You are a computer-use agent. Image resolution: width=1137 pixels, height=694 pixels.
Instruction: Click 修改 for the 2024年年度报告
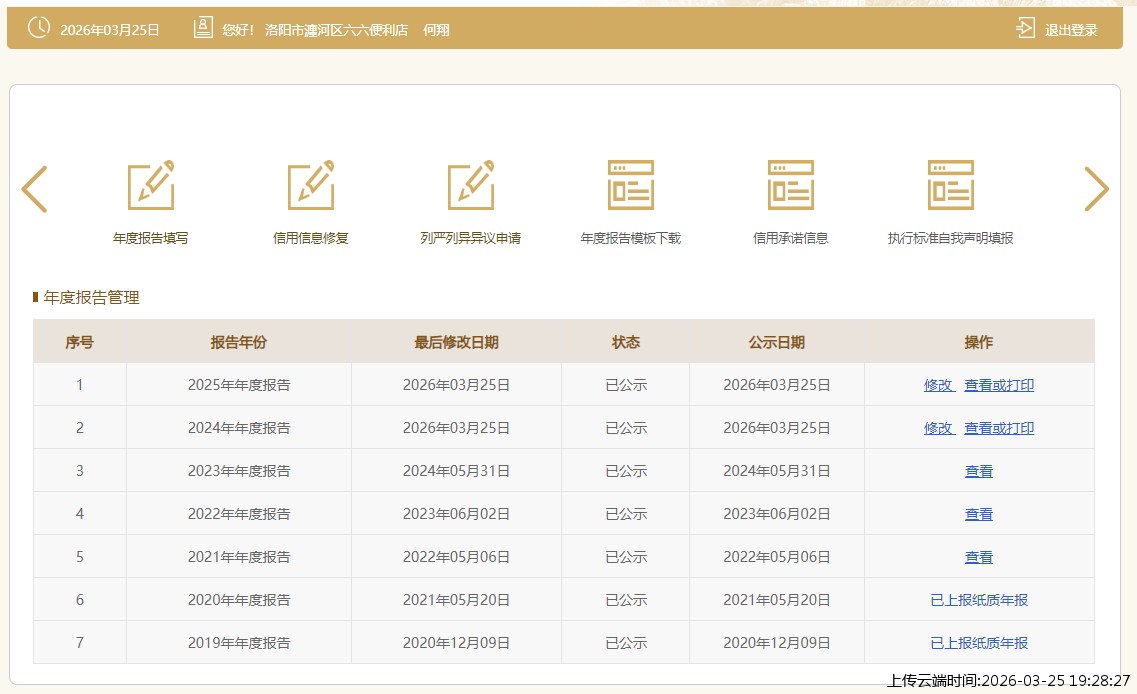[x=938, y=428]
